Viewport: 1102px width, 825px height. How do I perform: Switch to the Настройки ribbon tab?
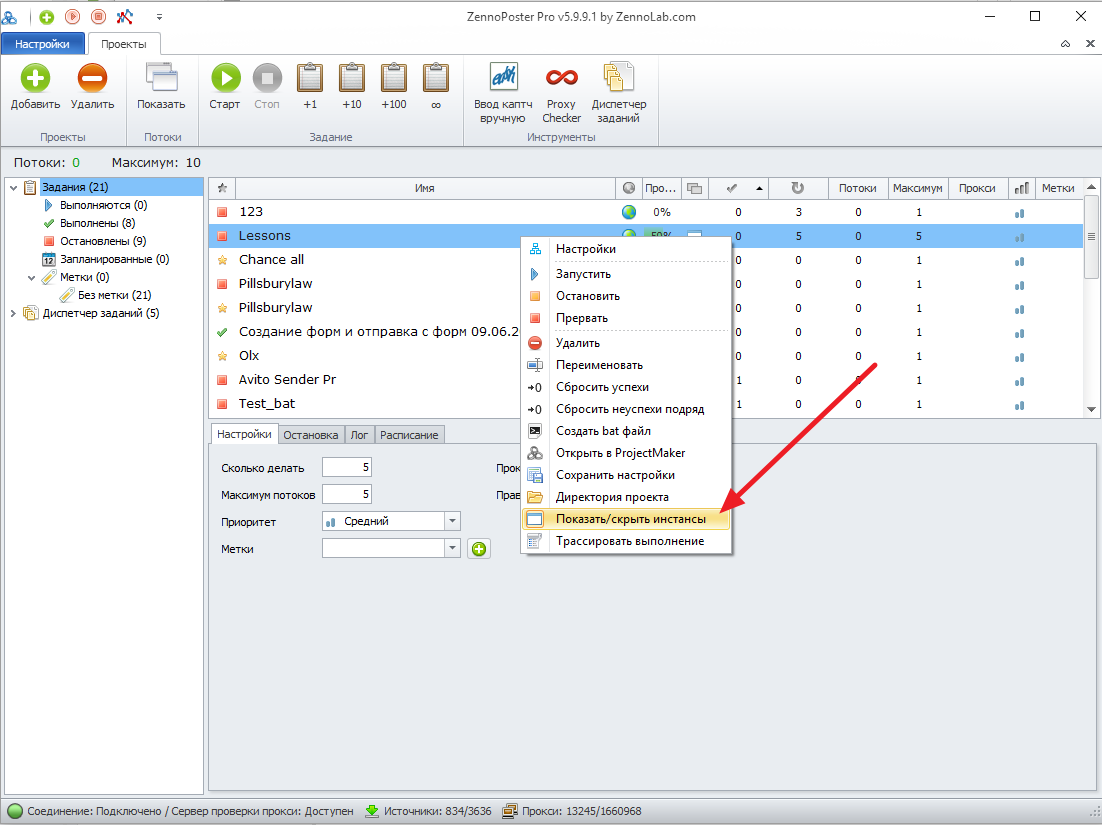pos(42,44)
